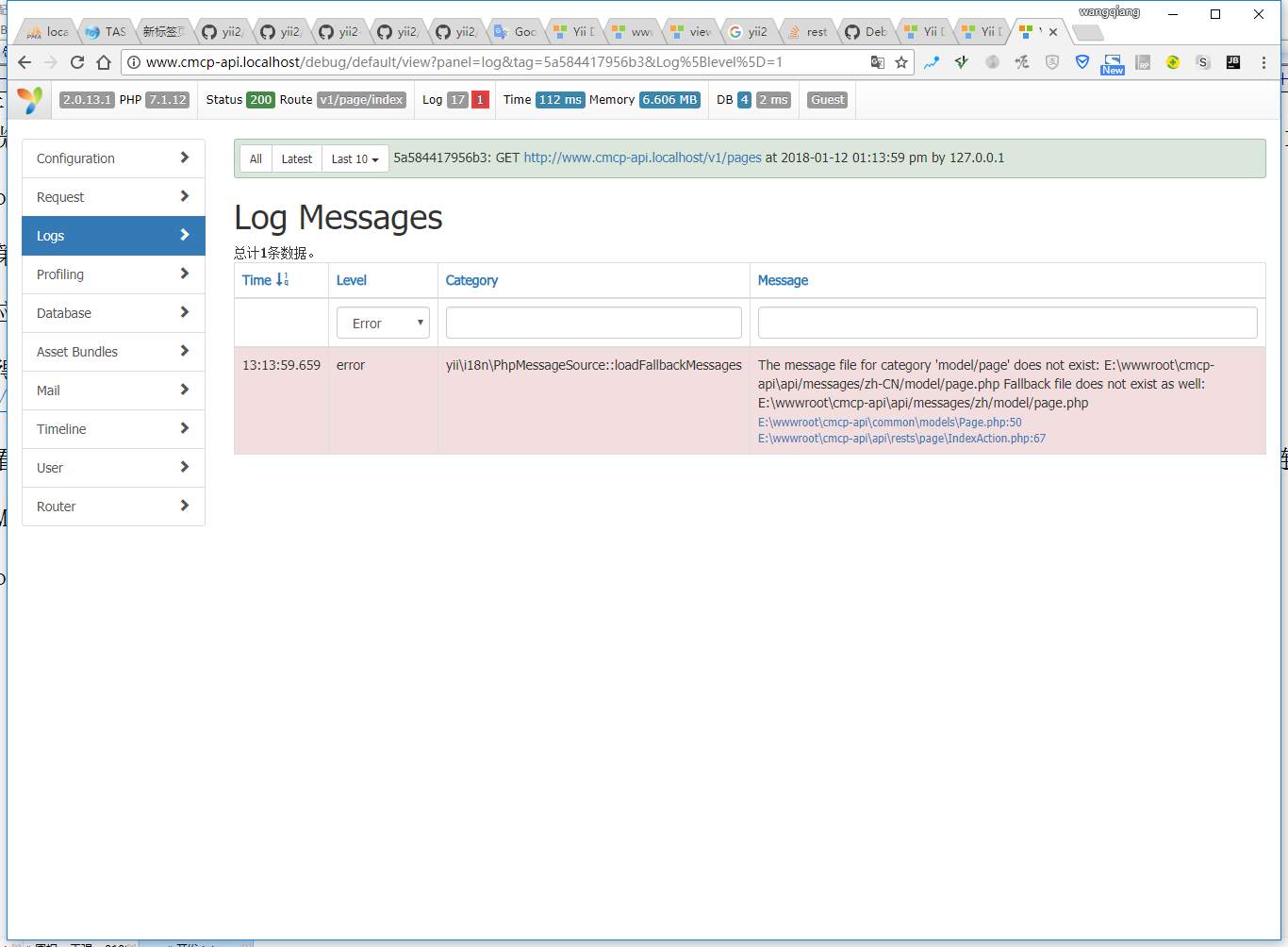
Task: Open the Chrome three-dot menu
Action: point(1263,62)
